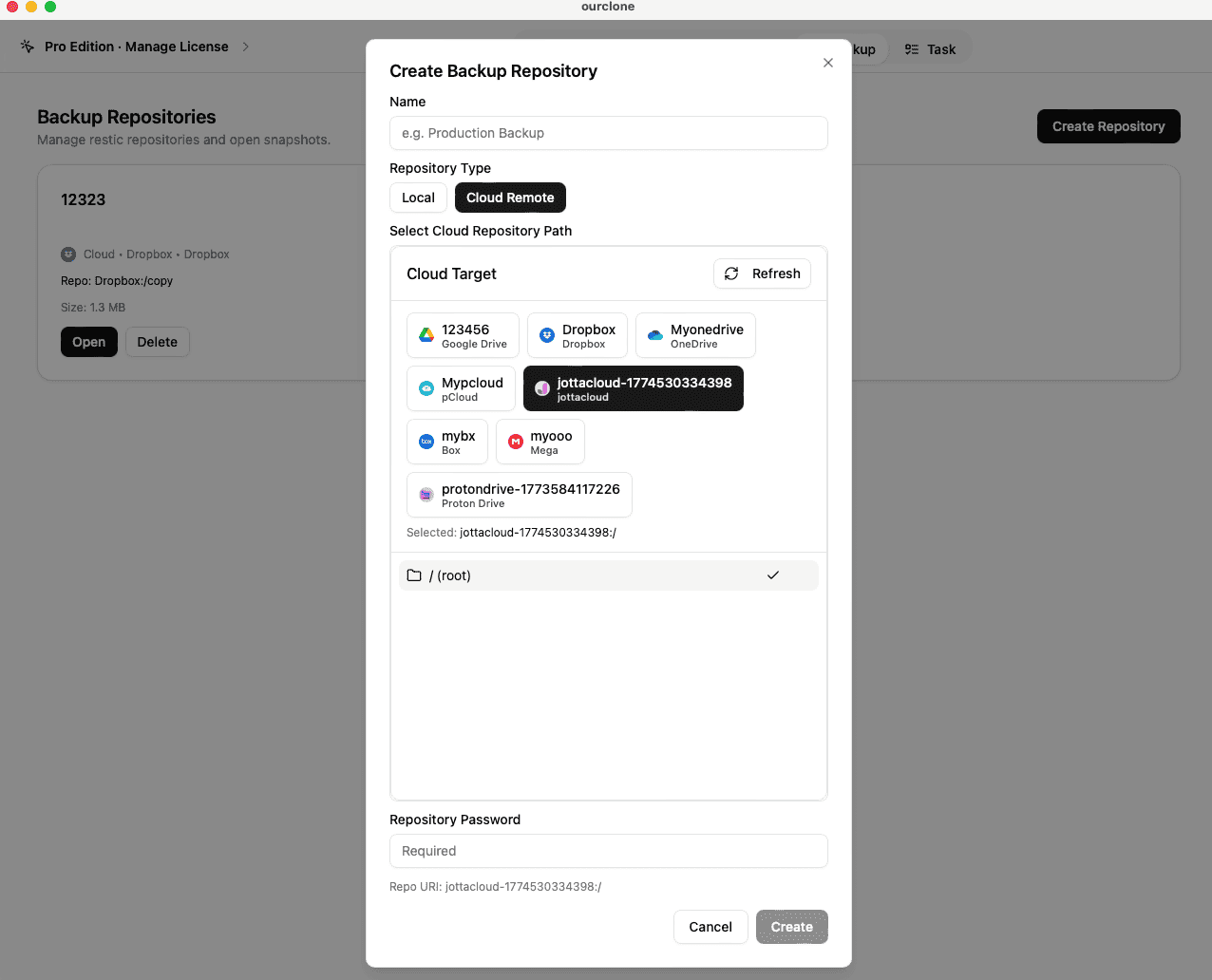Switch to the Task tab
The image size is (1212, 980).
tap(931, 48)
